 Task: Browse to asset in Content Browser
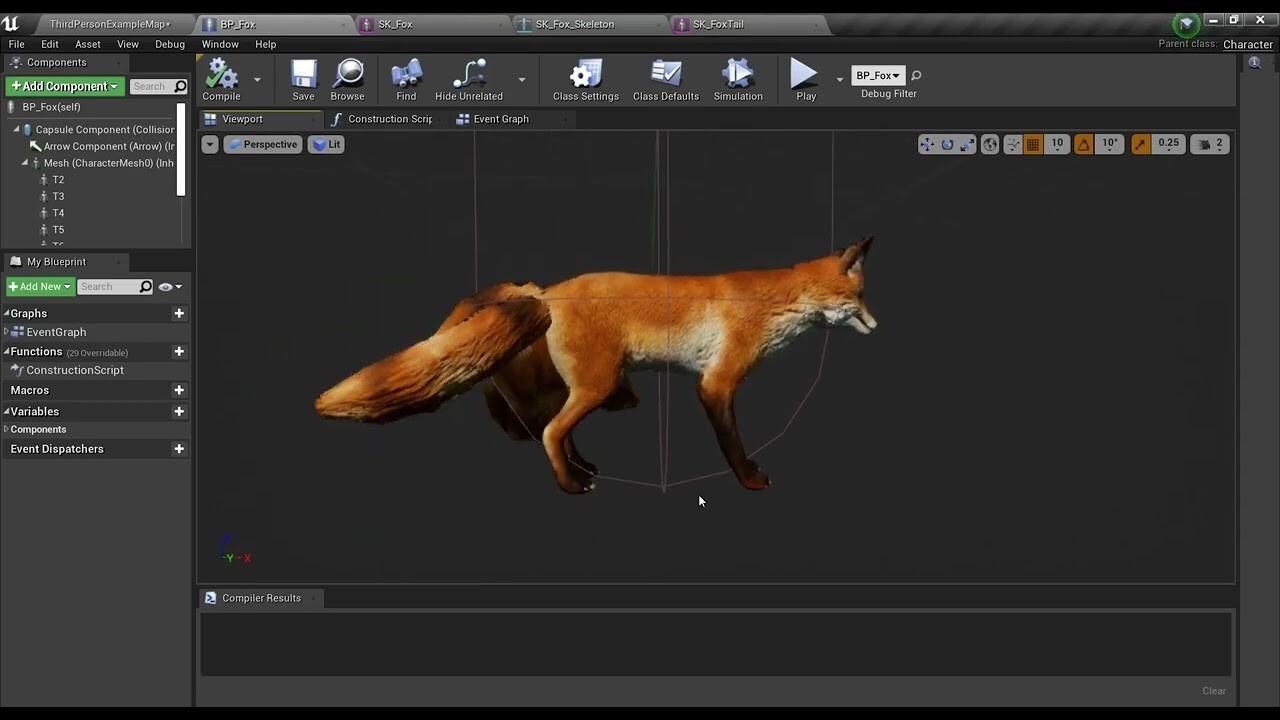(347, 80)
